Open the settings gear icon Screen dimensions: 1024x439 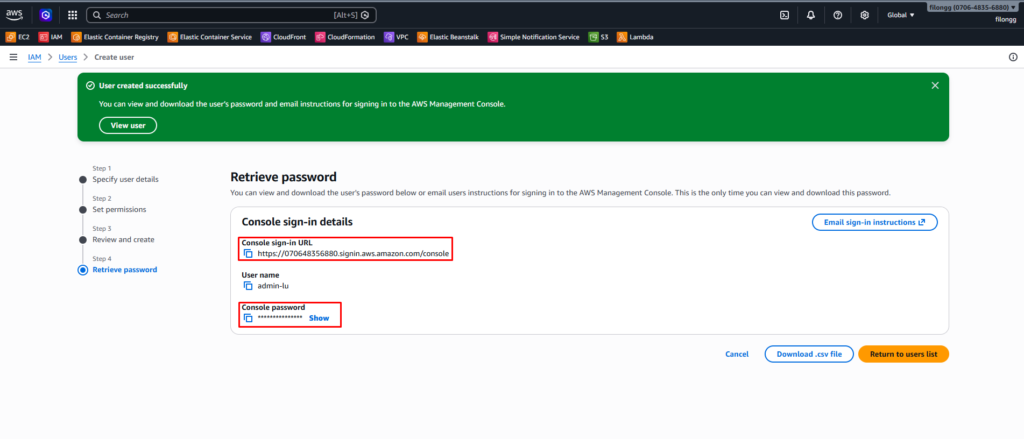pos(865,15)
